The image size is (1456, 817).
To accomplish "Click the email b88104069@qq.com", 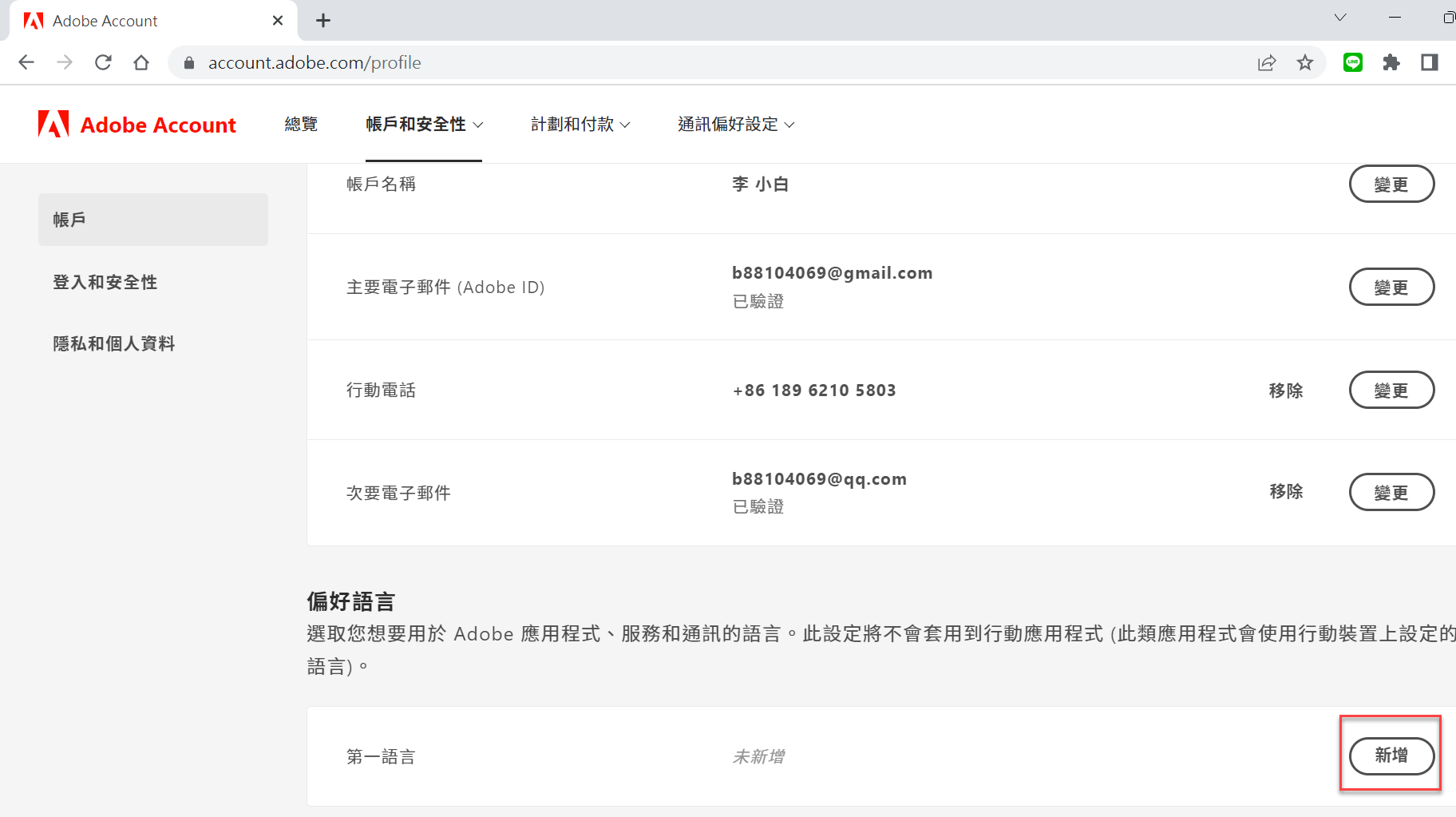I will click(819, 479).
